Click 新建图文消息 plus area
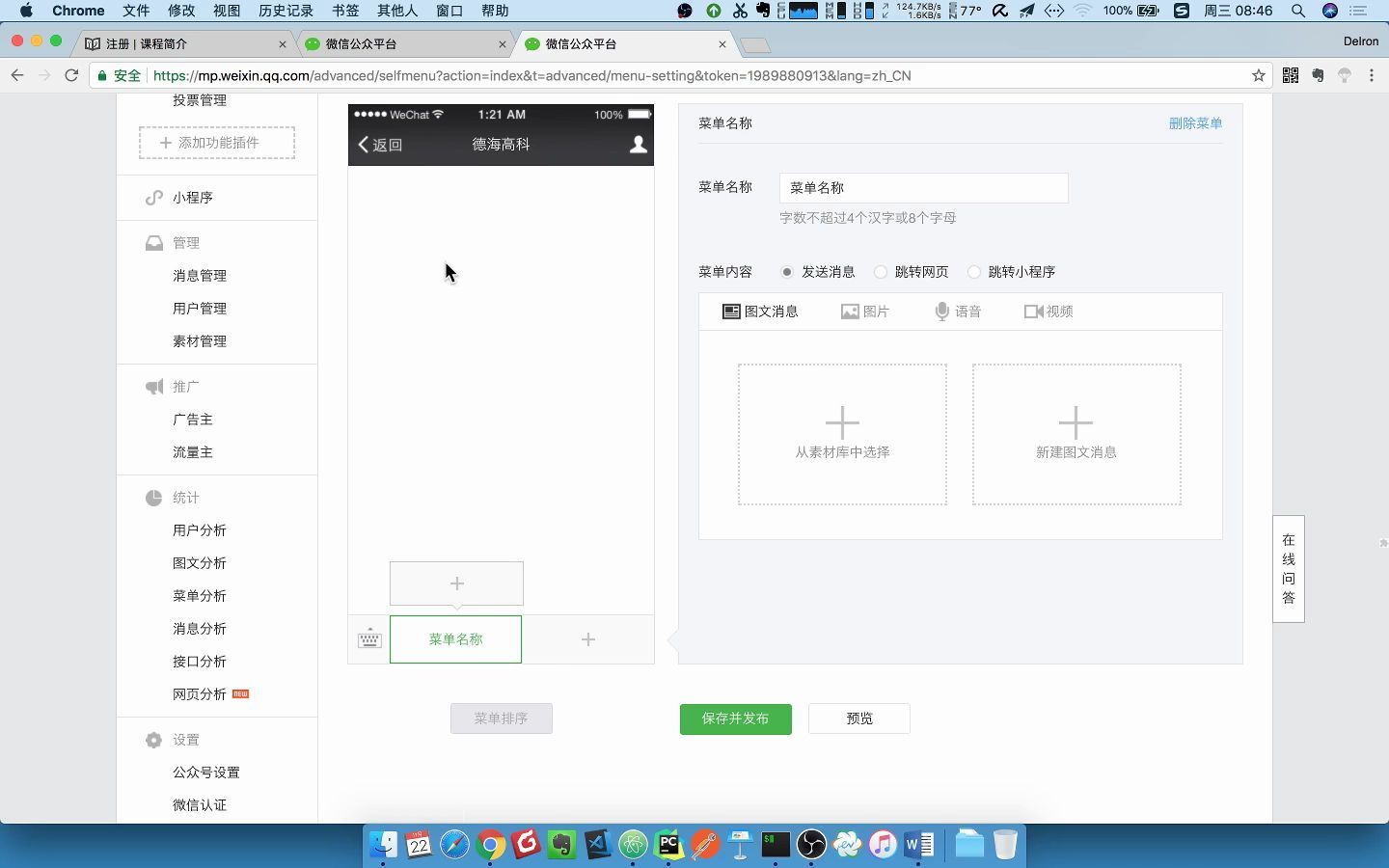This screenshot has width=1389, height=868. coord(1076,434)
